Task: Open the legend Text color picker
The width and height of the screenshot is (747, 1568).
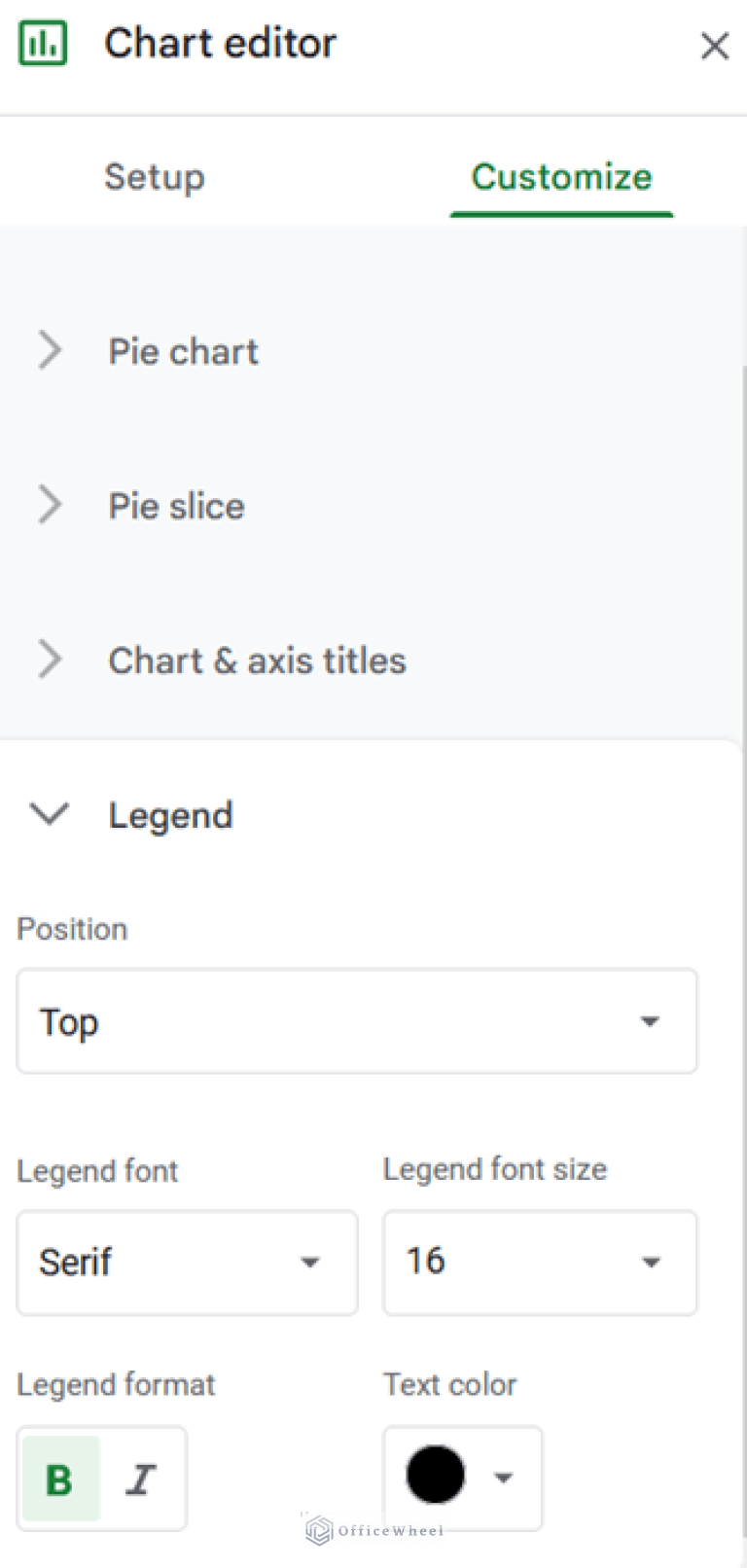Action: click(x=435, y=1476)
